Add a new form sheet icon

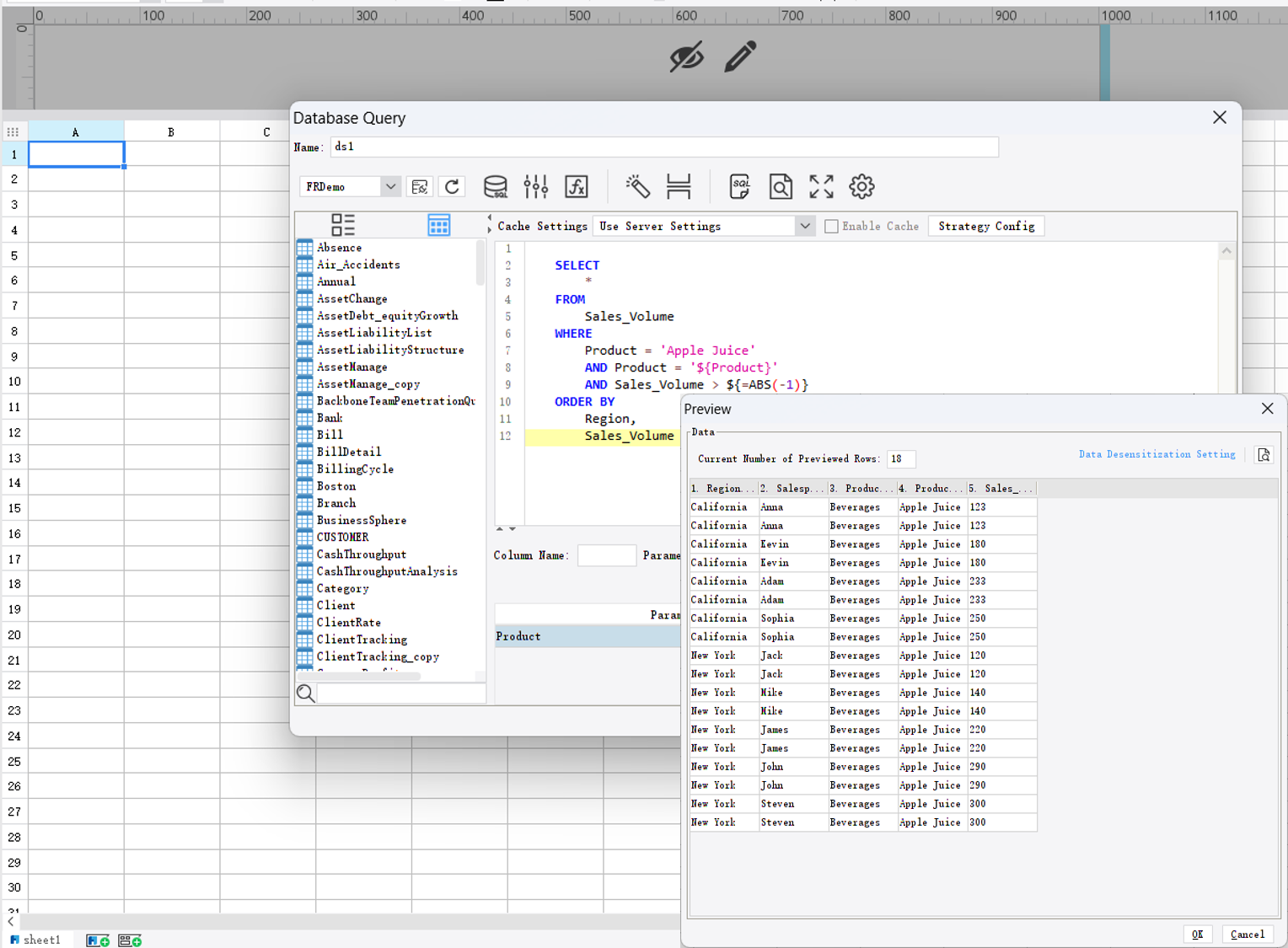(130, 940)
